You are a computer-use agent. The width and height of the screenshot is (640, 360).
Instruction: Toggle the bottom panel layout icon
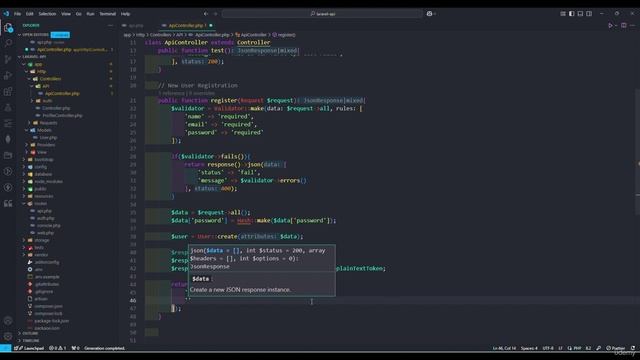coord(580,13)
